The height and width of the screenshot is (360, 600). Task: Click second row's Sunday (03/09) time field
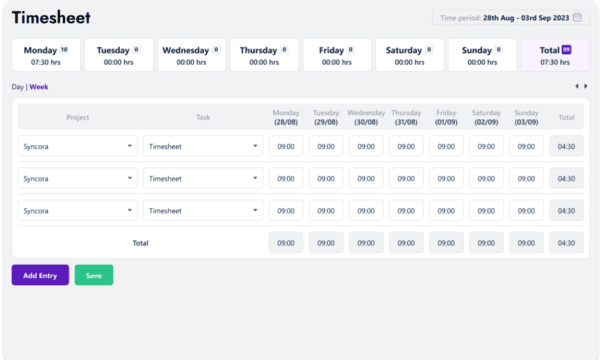coord(526,178)
